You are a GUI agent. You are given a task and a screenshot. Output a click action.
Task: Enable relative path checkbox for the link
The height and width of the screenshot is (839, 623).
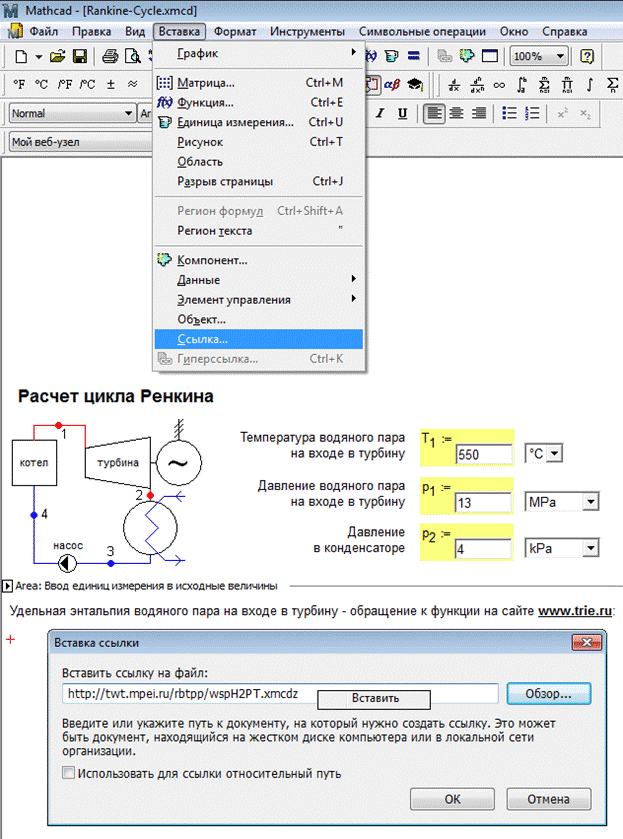click(x=68, y=773)
